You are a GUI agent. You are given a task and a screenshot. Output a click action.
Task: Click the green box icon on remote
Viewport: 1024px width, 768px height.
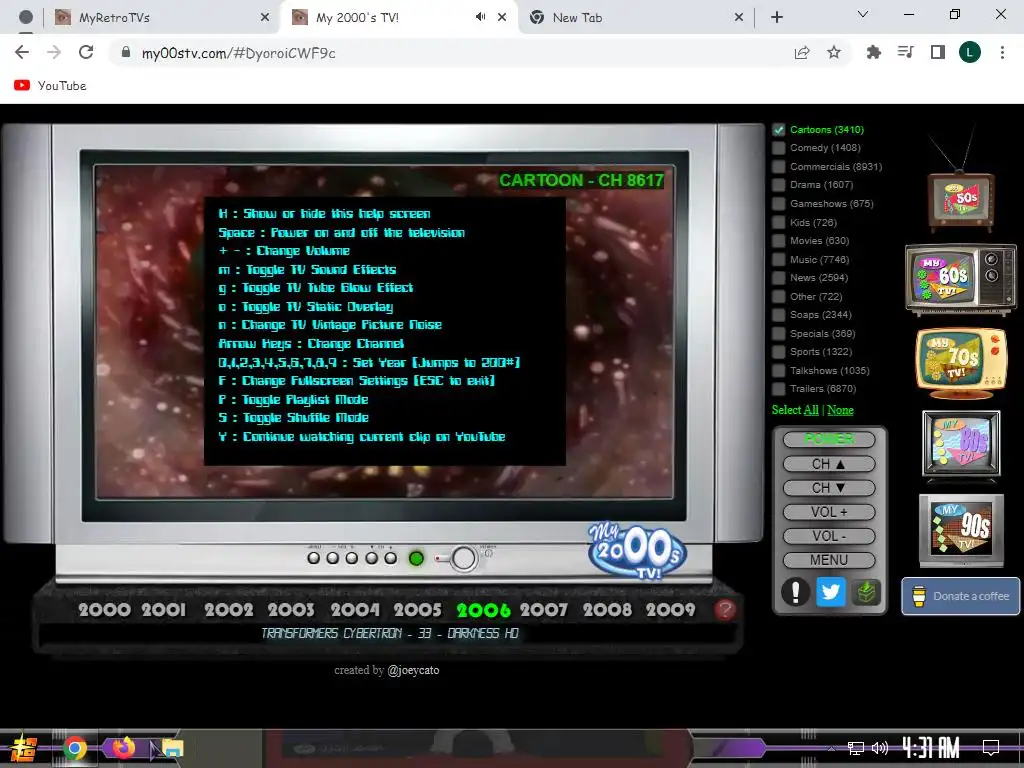[x=866, y=592]
